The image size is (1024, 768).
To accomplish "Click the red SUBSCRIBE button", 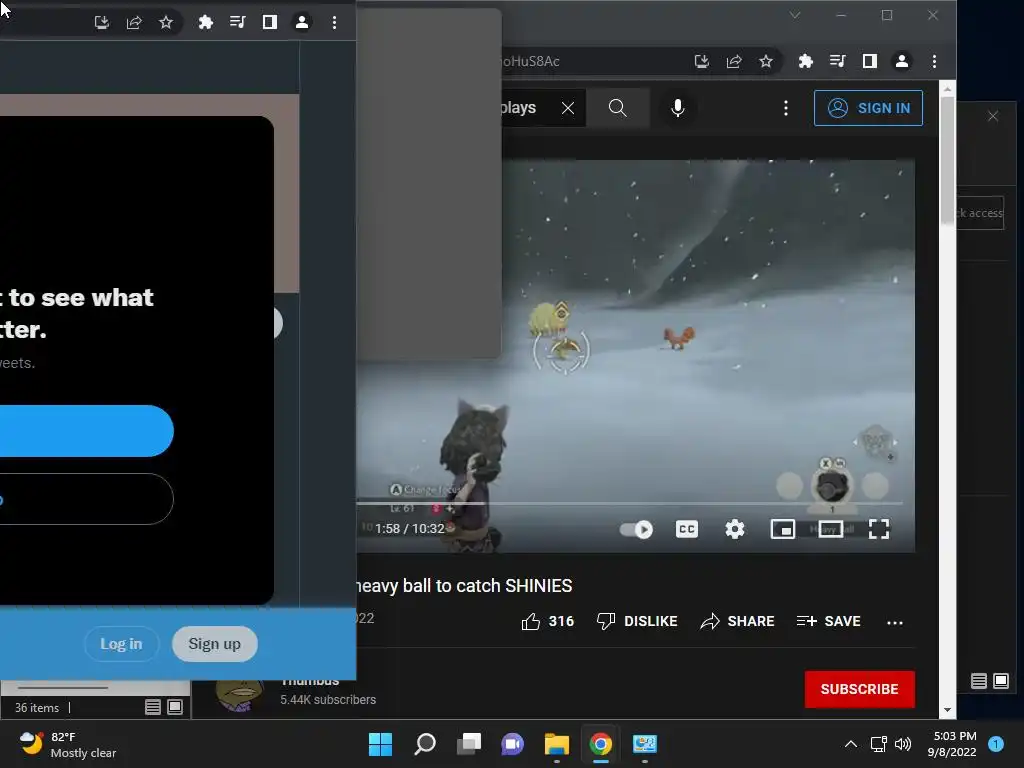I will coord(859,689).
